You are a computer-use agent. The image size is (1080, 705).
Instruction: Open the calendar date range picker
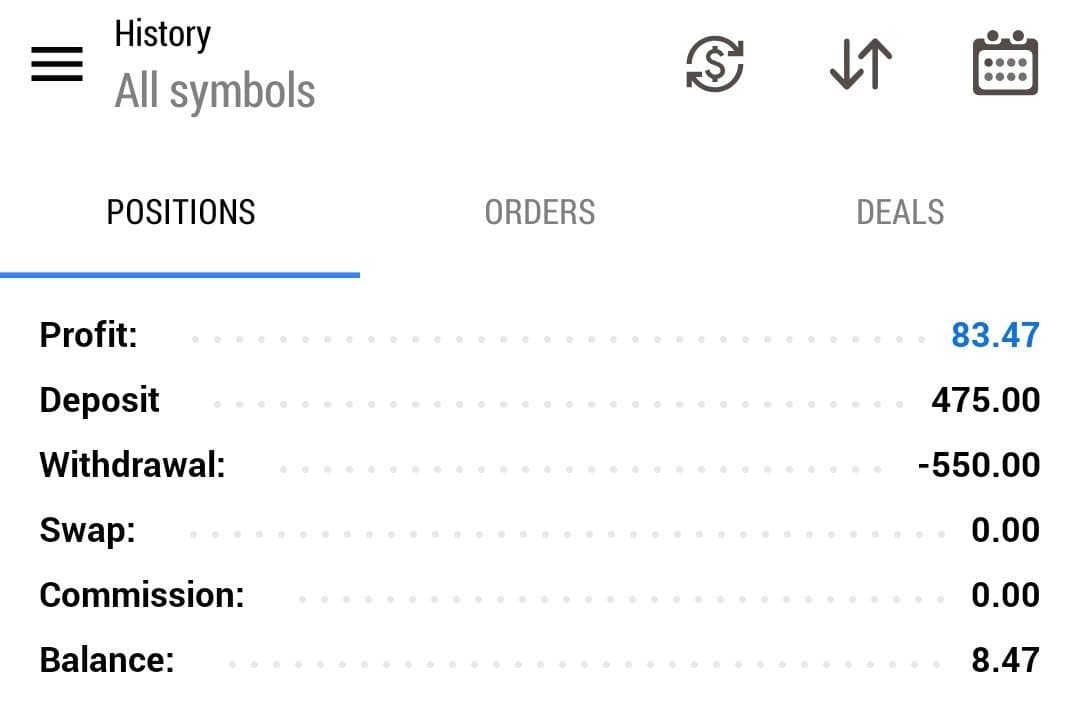point(1005,65)
